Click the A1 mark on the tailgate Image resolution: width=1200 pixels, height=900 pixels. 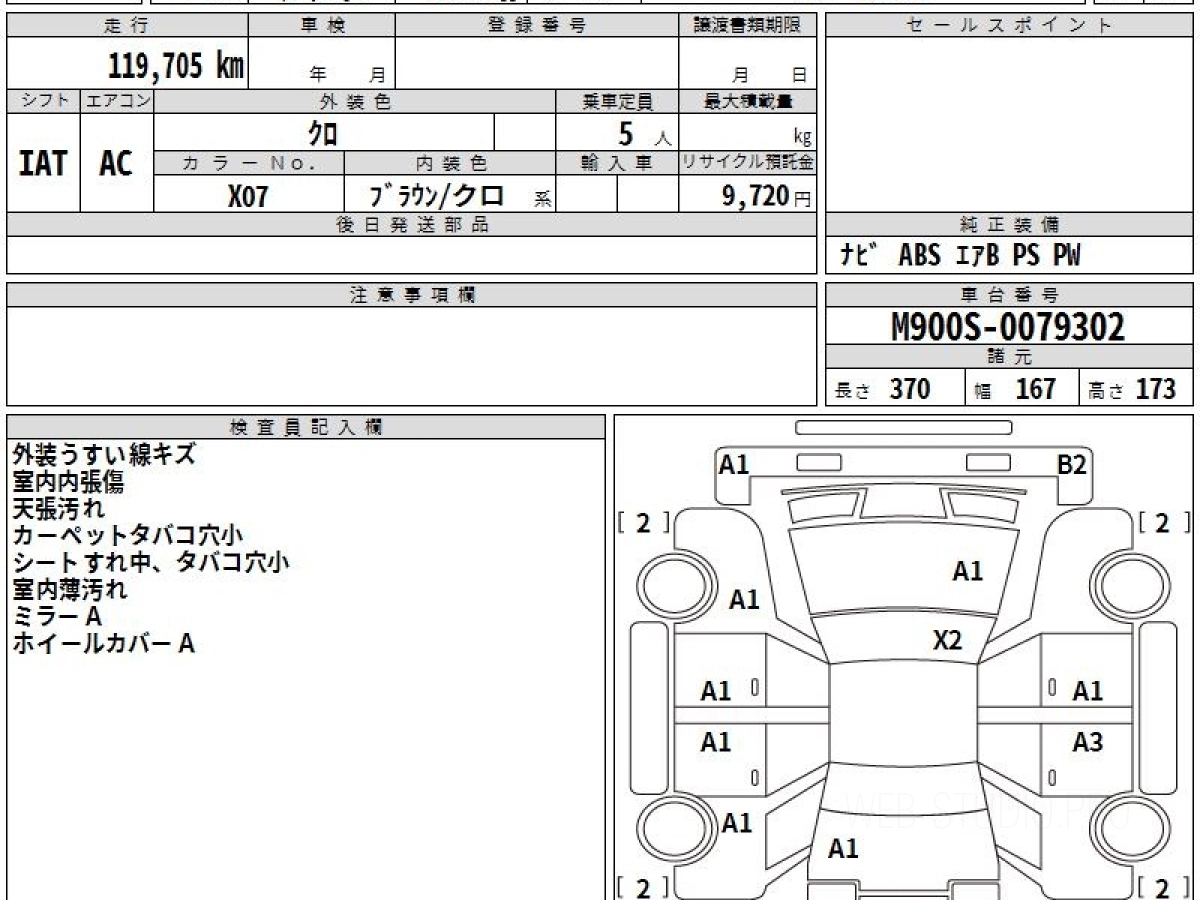(x=843, y=849)
